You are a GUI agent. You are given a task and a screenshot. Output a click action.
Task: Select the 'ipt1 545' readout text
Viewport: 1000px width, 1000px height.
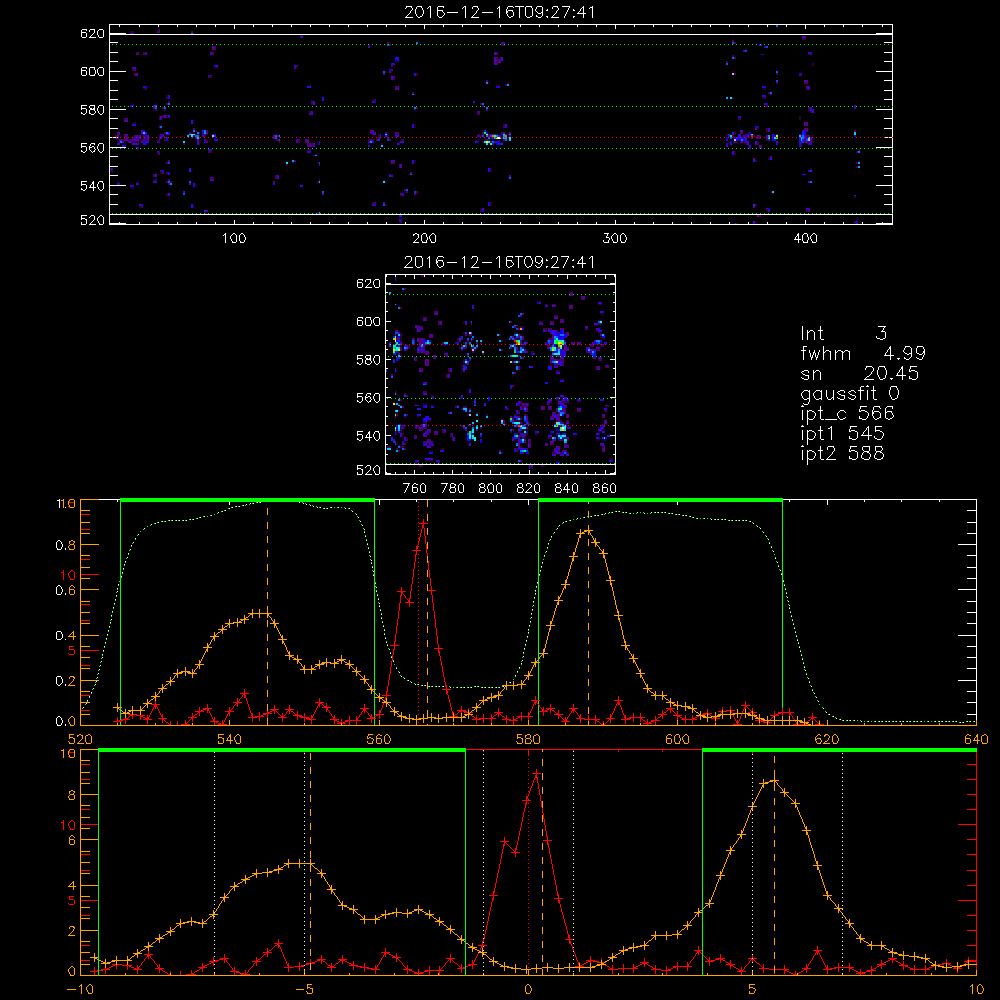(x=842, y=434)
